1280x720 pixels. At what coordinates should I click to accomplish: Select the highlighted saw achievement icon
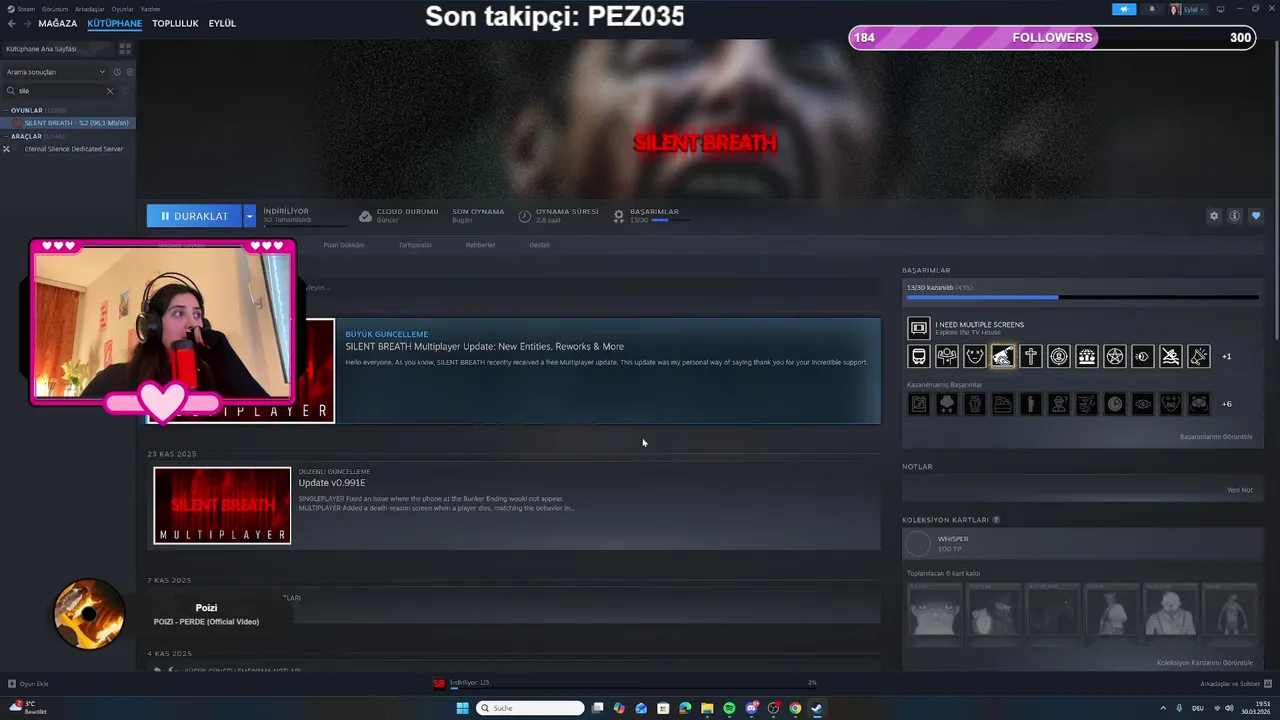pos(1002,356)
